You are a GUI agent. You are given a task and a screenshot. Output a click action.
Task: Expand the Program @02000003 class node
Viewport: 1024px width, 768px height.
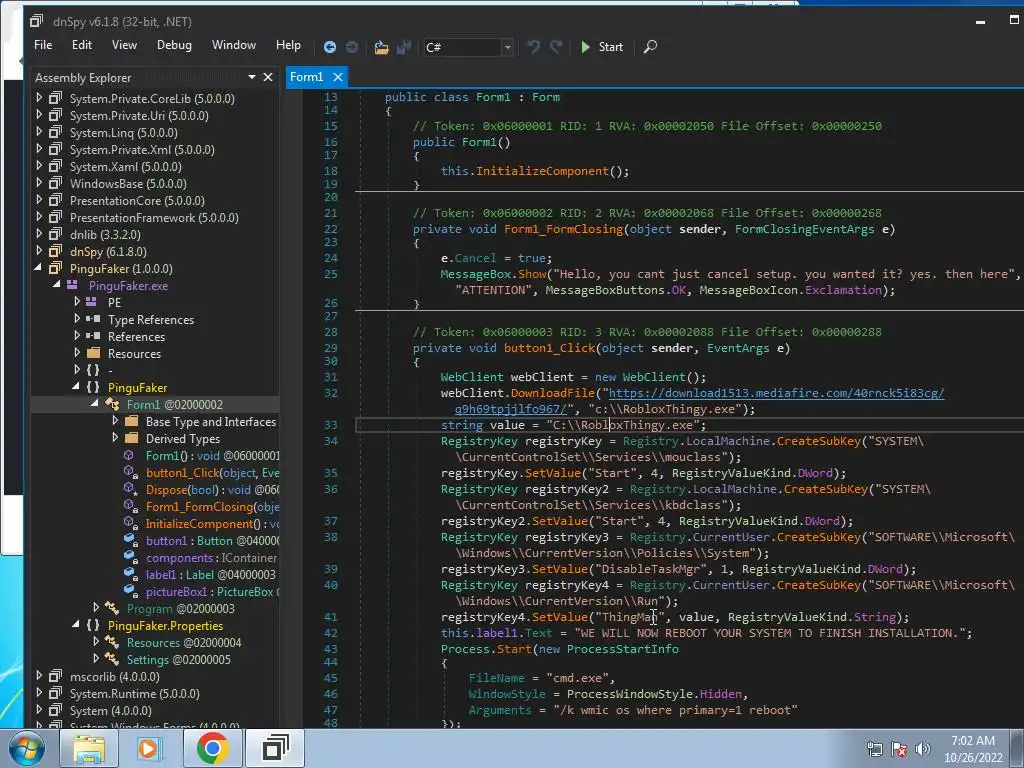pyautogui.click(x=96, y=608)
